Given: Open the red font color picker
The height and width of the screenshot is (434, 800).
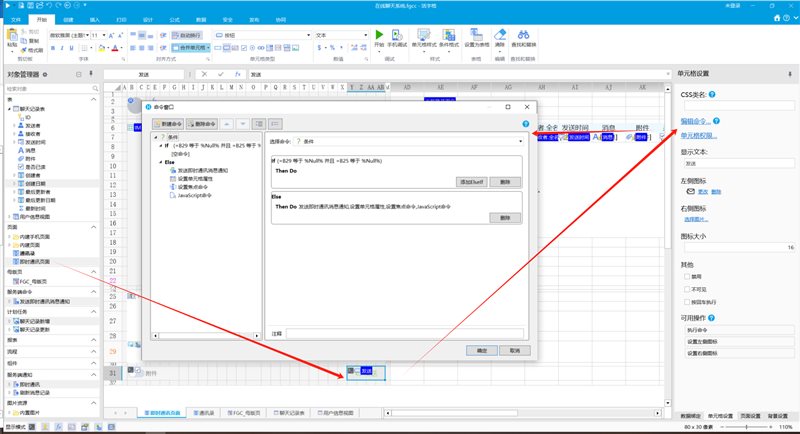Looking at the screenshot, I should (x=116, y=48).
